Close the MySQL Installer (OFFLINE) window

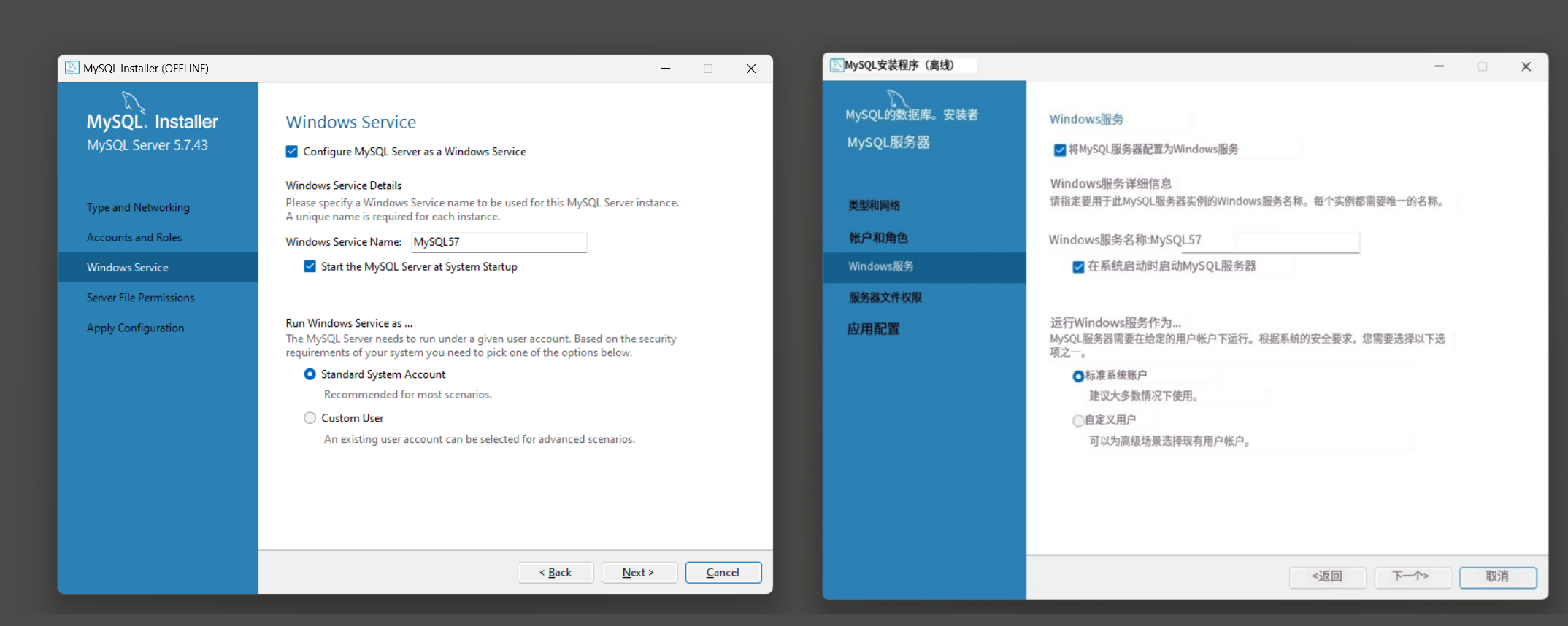click(750, 68)
